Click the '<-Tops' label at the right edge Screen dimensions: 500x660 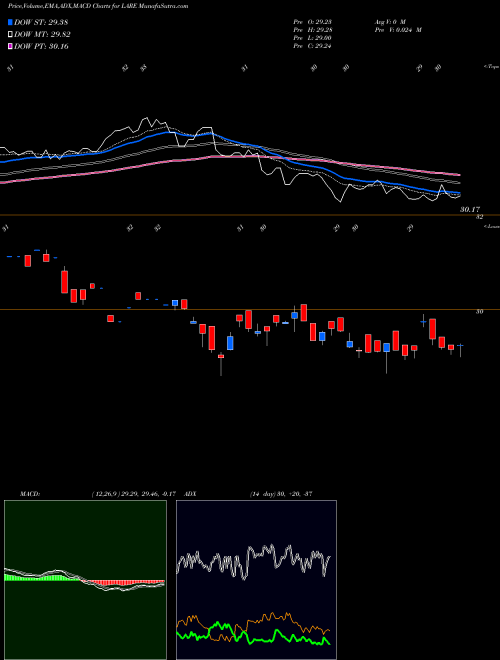point(492,67)
